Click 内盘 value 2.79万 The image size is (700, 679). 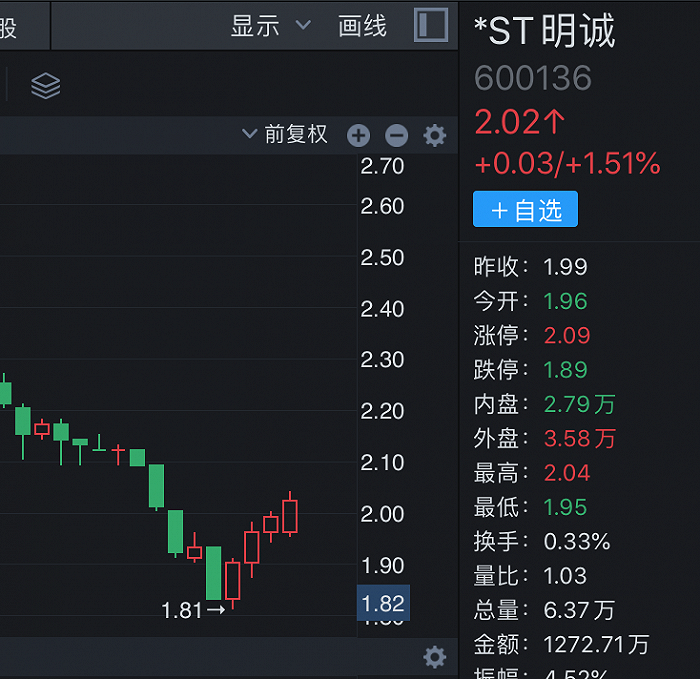579,404
